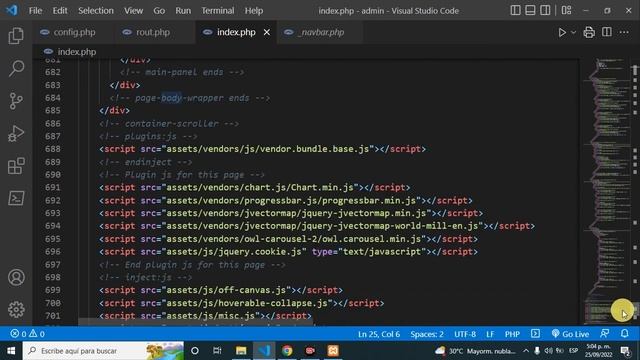Open the notifications bell
The height and width of the screenshot is (360, 640).
point(624,334)
